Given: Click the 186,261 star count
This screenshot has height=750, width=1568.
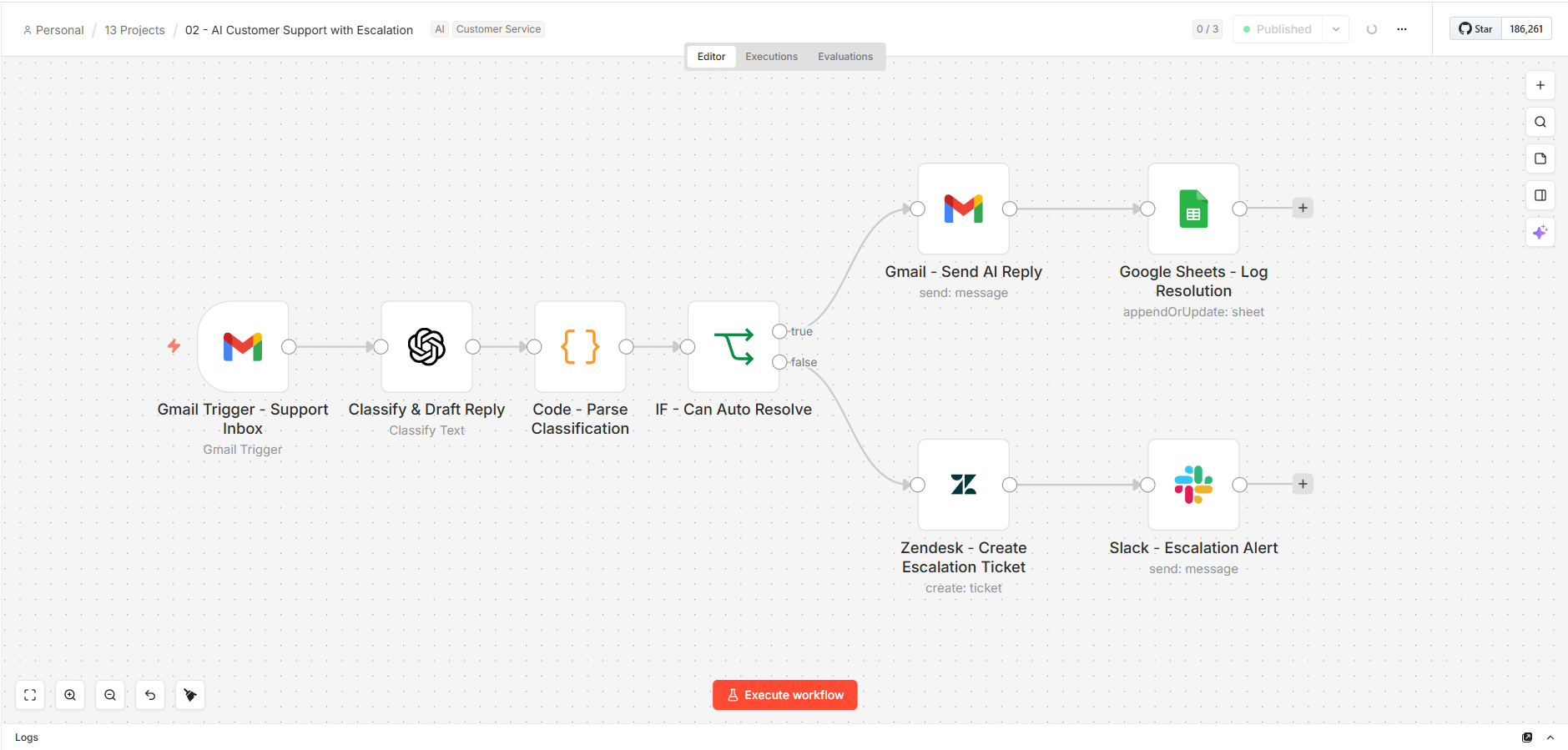Looking at the screenshot, I should click(x=1526, y=28).
